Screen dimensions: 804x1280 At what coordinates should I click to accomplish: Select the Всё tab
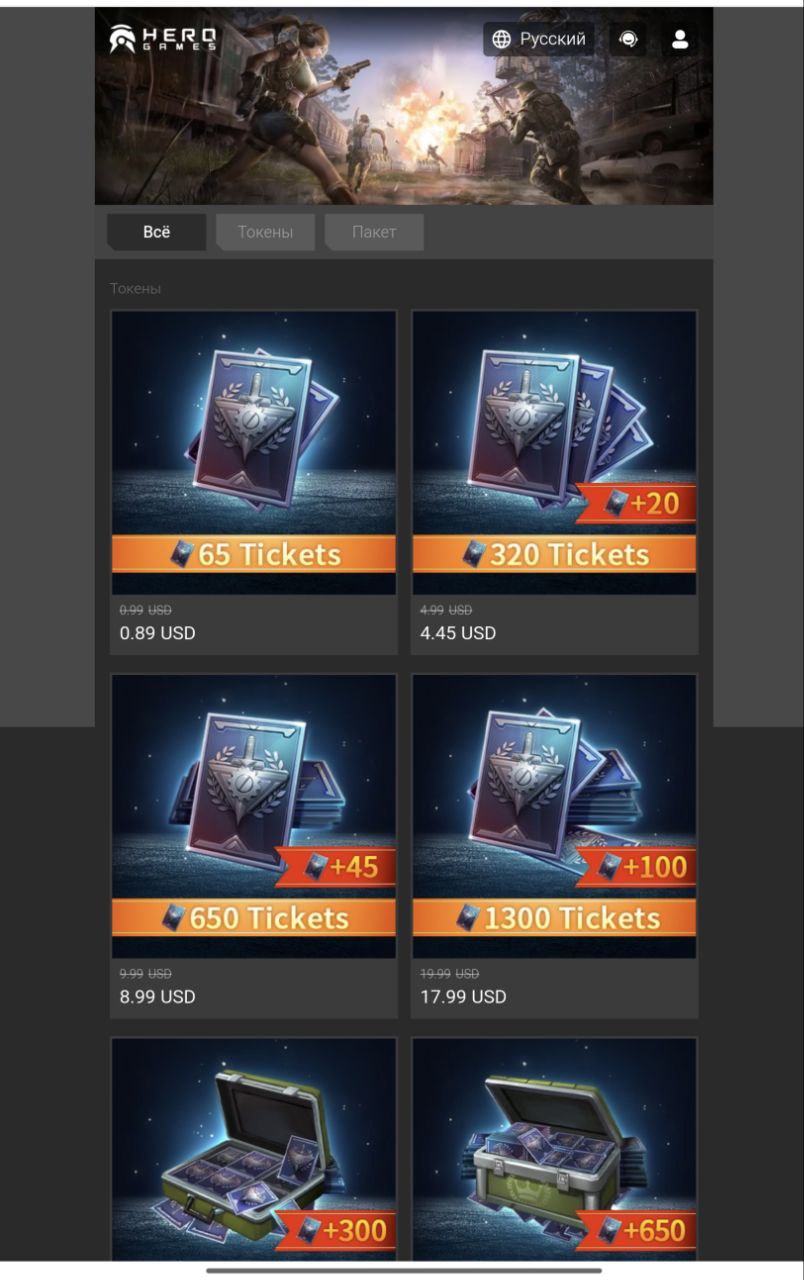(157, 232)
